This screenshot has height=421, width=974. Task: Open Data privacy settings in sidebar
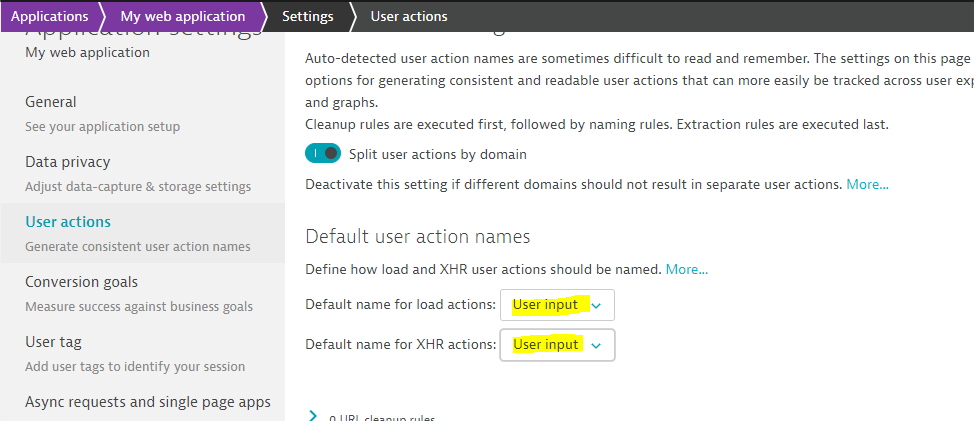click(67, 162)
